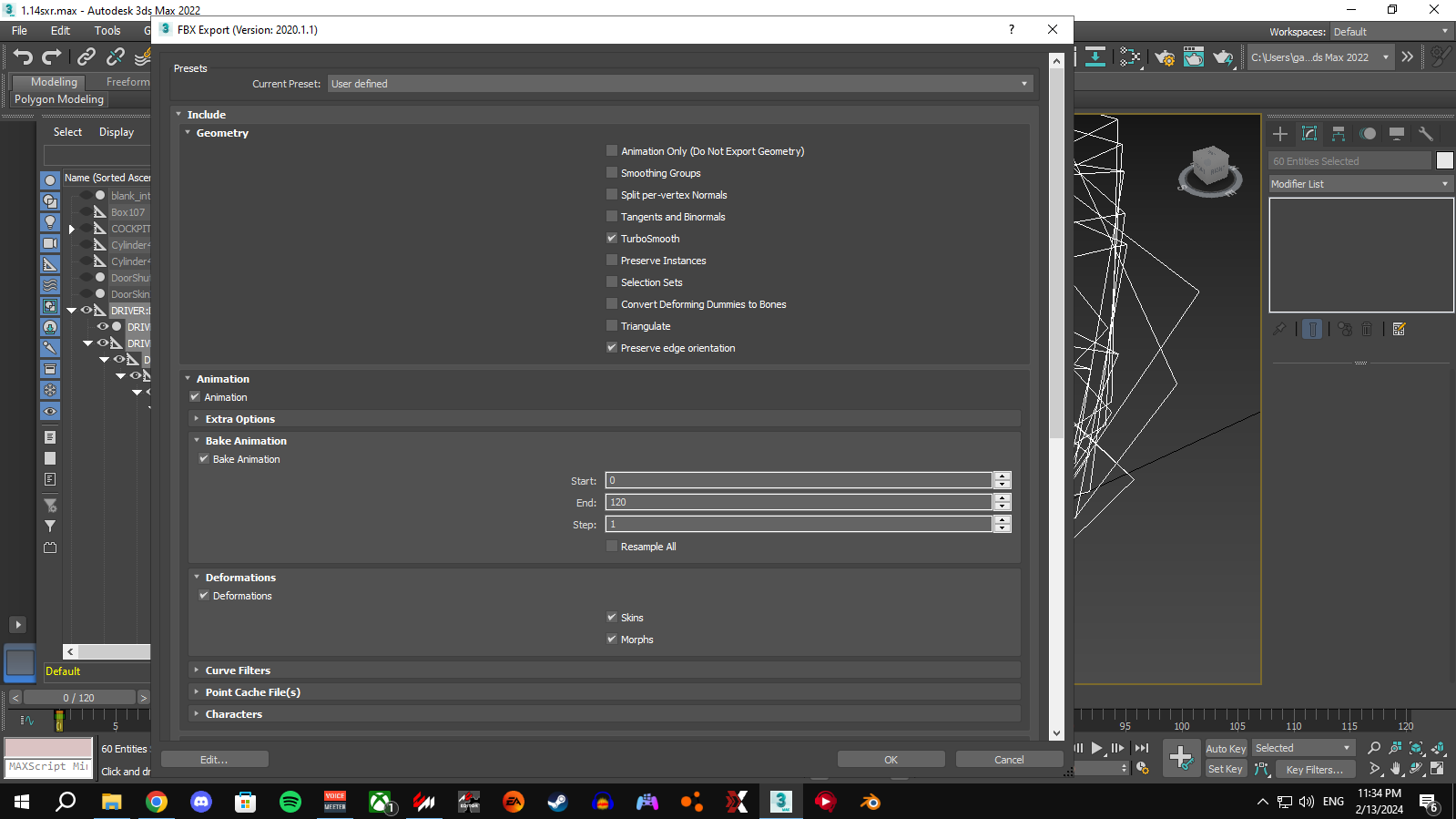The height and width of the screenshot is (819, 1456).
Task: Uncheck the Bake Animation checkbox
Action: click(x=204, y=459)
